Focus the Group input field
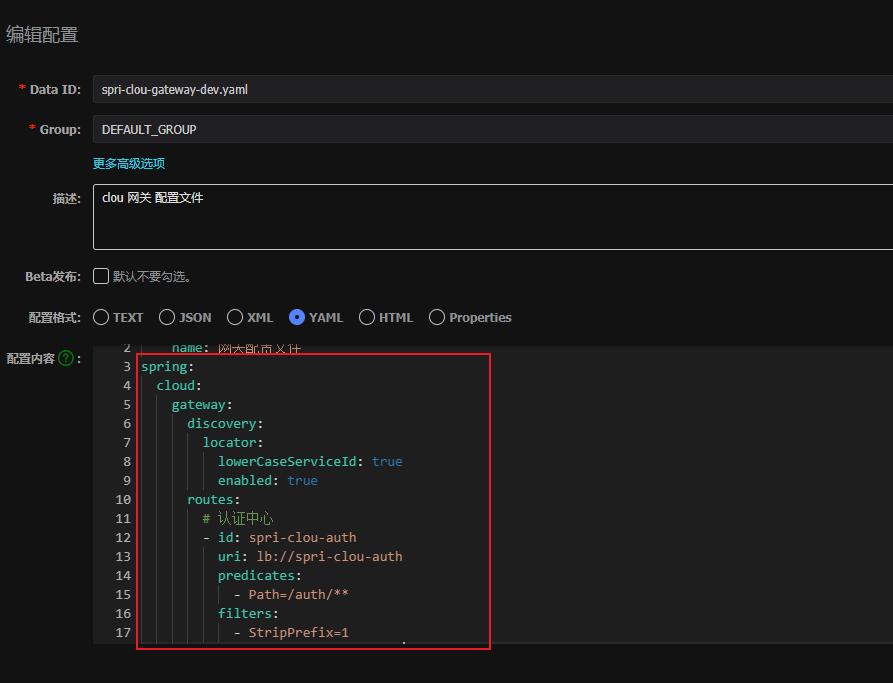 [x=490, y=129]
